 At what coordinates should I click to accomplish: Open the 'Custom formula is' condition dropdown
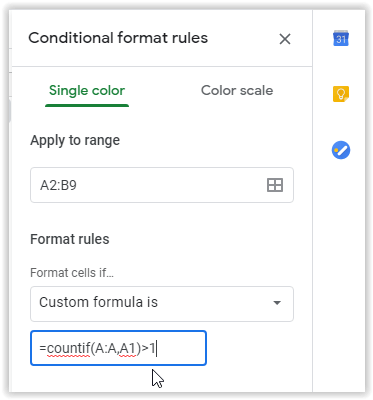coord(162,304)
